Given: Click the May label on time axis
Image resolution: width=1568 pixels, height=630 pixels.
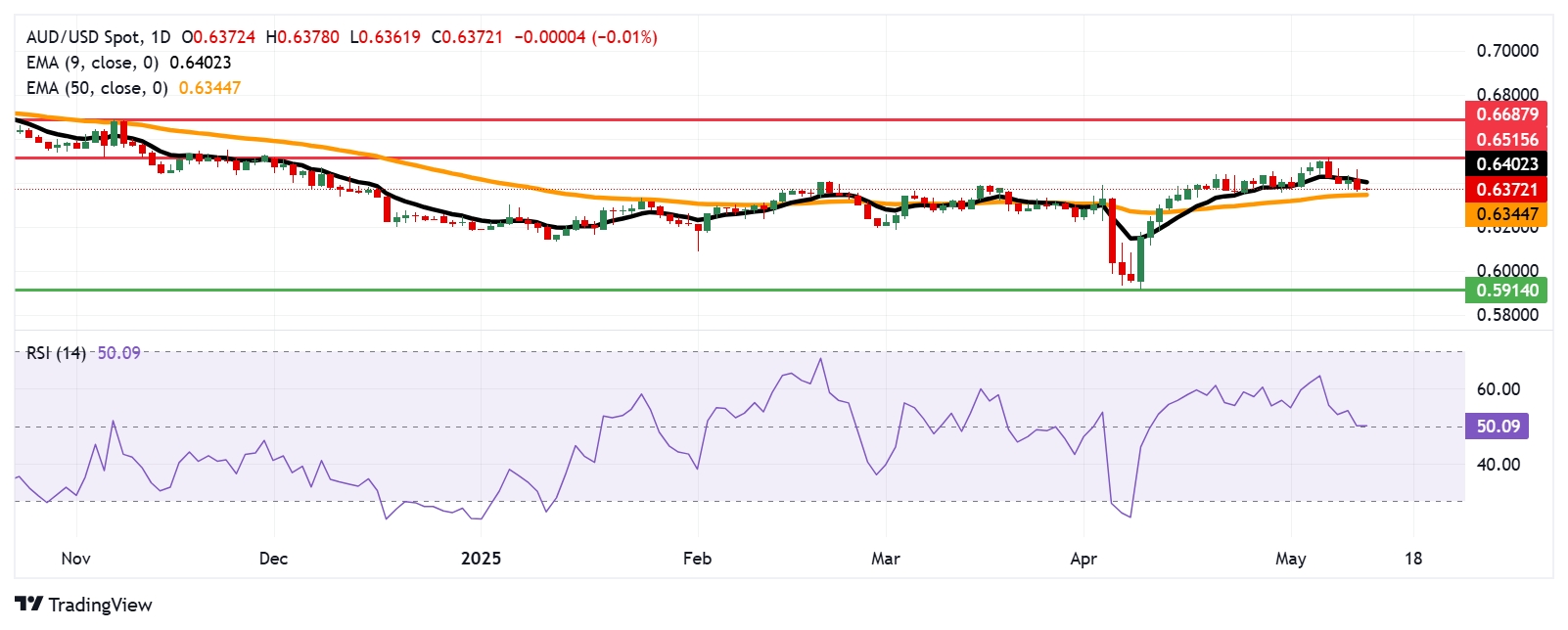Looking at the screenshot, I should pos(1290,559).
